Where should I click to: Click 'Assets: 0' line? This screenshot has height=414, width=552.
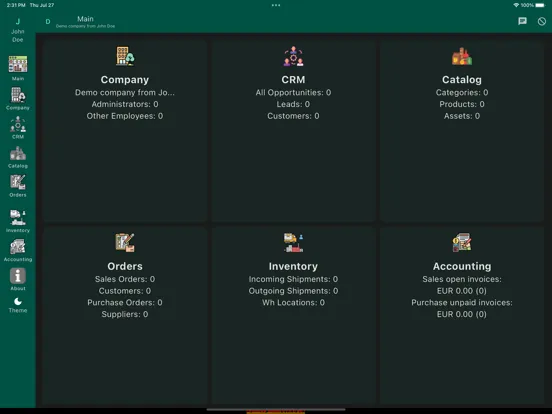(x=462, y=116)
